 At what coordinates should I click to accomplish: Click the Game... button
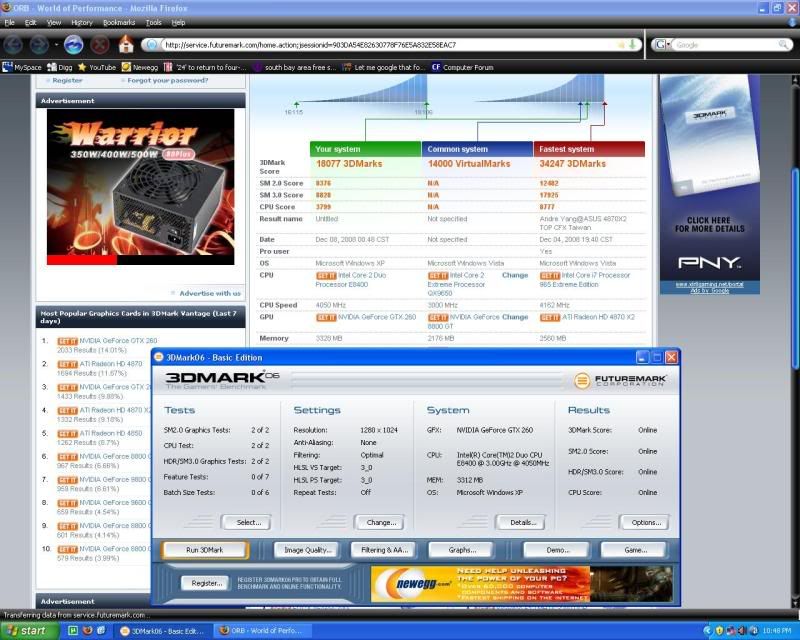[635, 550]
